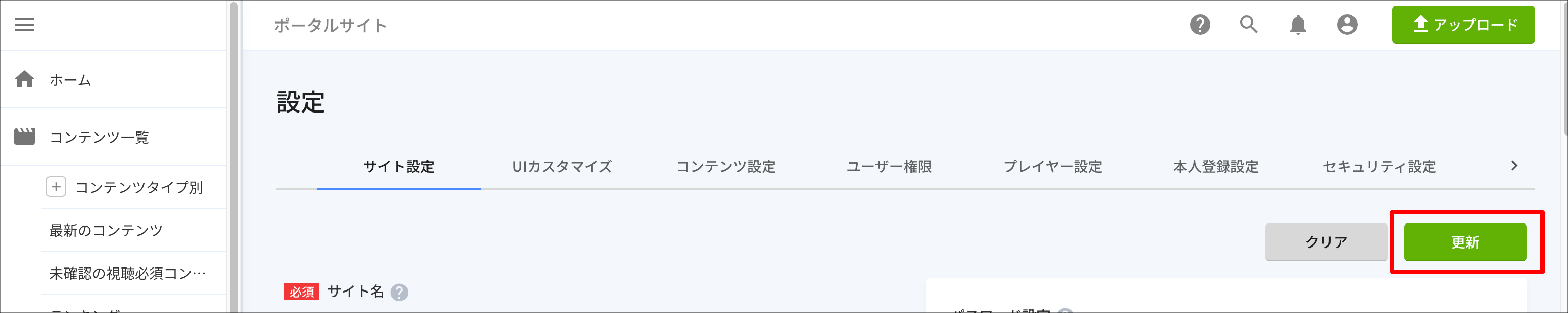Click the clapperboard content list icon
Image resolution: width=1568 pixels, height=313 pixels.
point(25,137)
